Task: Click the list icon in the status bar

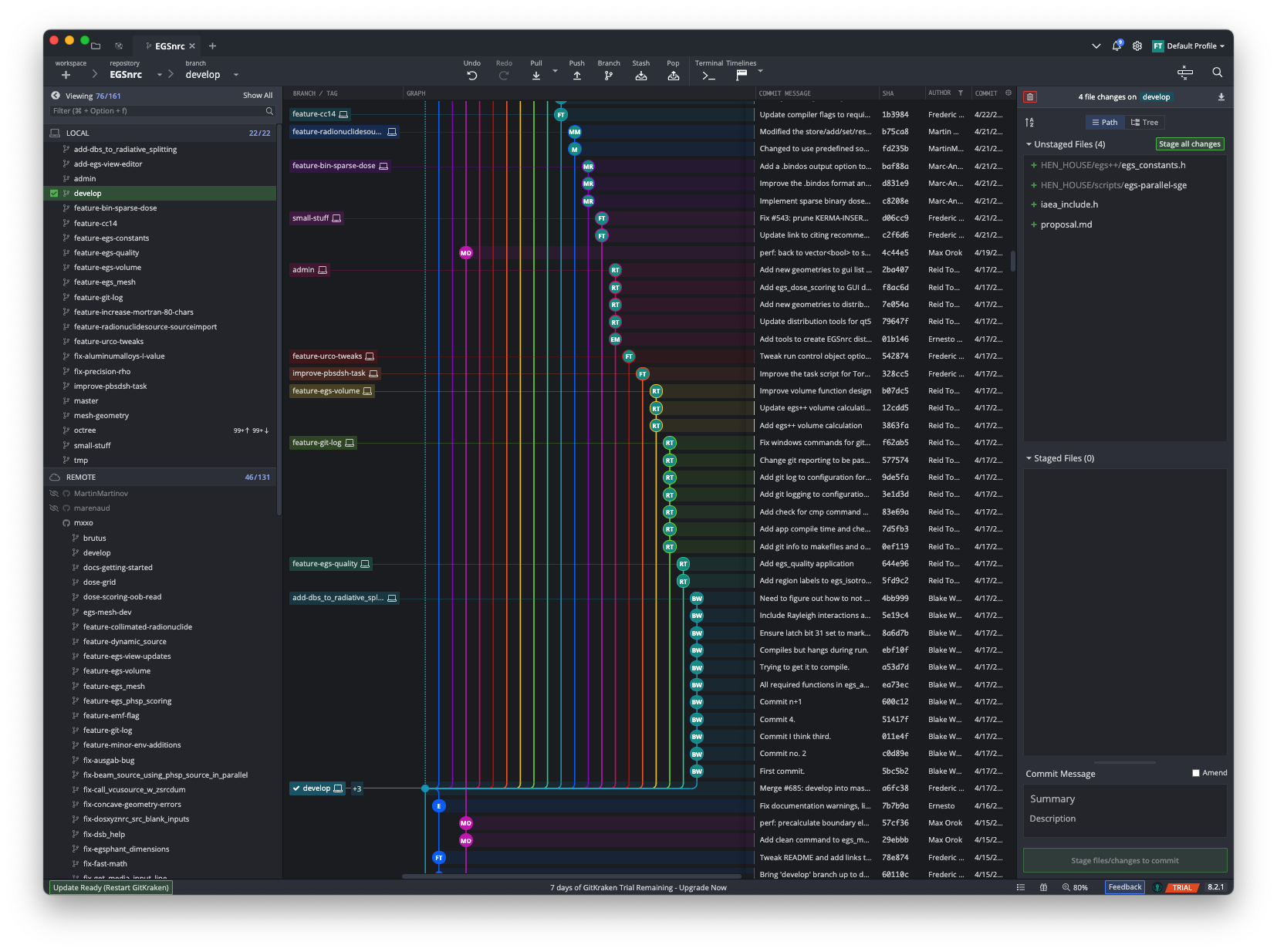Action: [x=1021, y=887]
